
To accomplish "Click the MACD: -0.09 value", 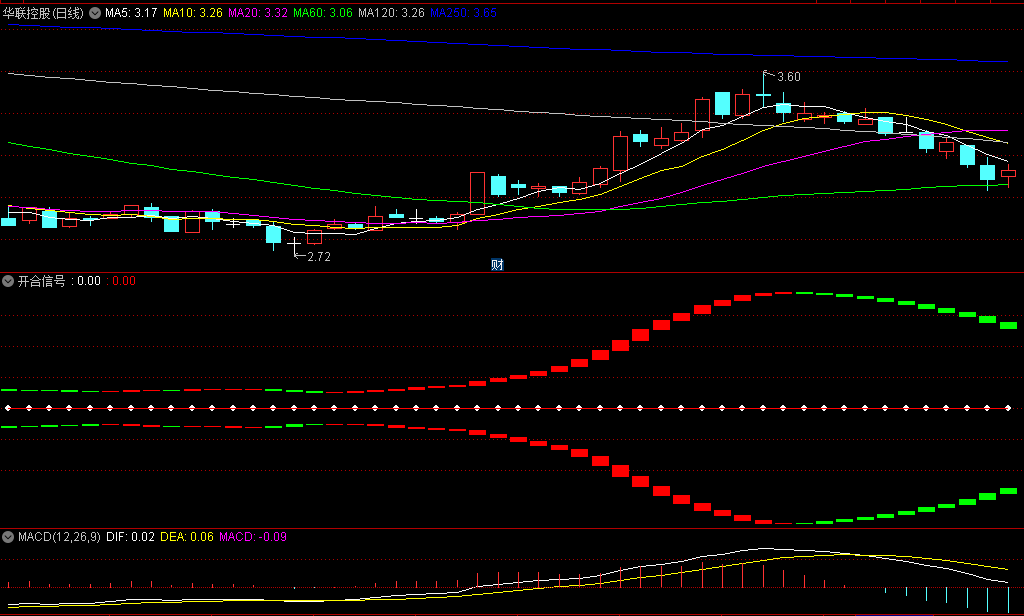I will [253, 537].
